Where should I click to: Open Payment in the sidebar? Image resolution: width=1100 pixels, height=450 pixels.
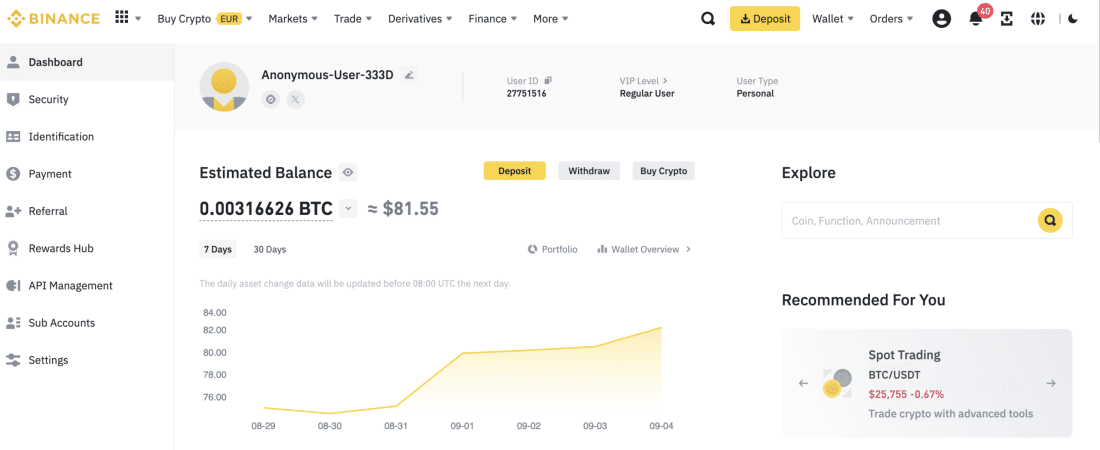pyautogui.click(x=87, y=173)
